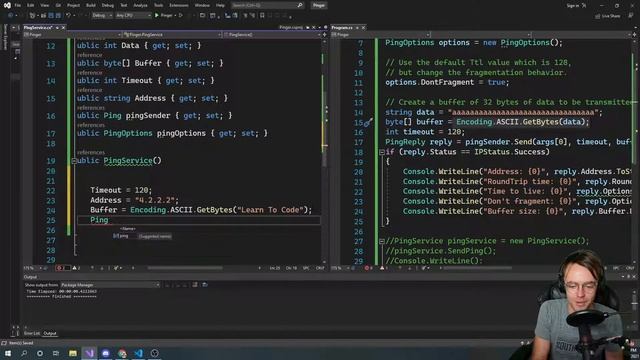
Task: Open the View menu
Action: 44,5
